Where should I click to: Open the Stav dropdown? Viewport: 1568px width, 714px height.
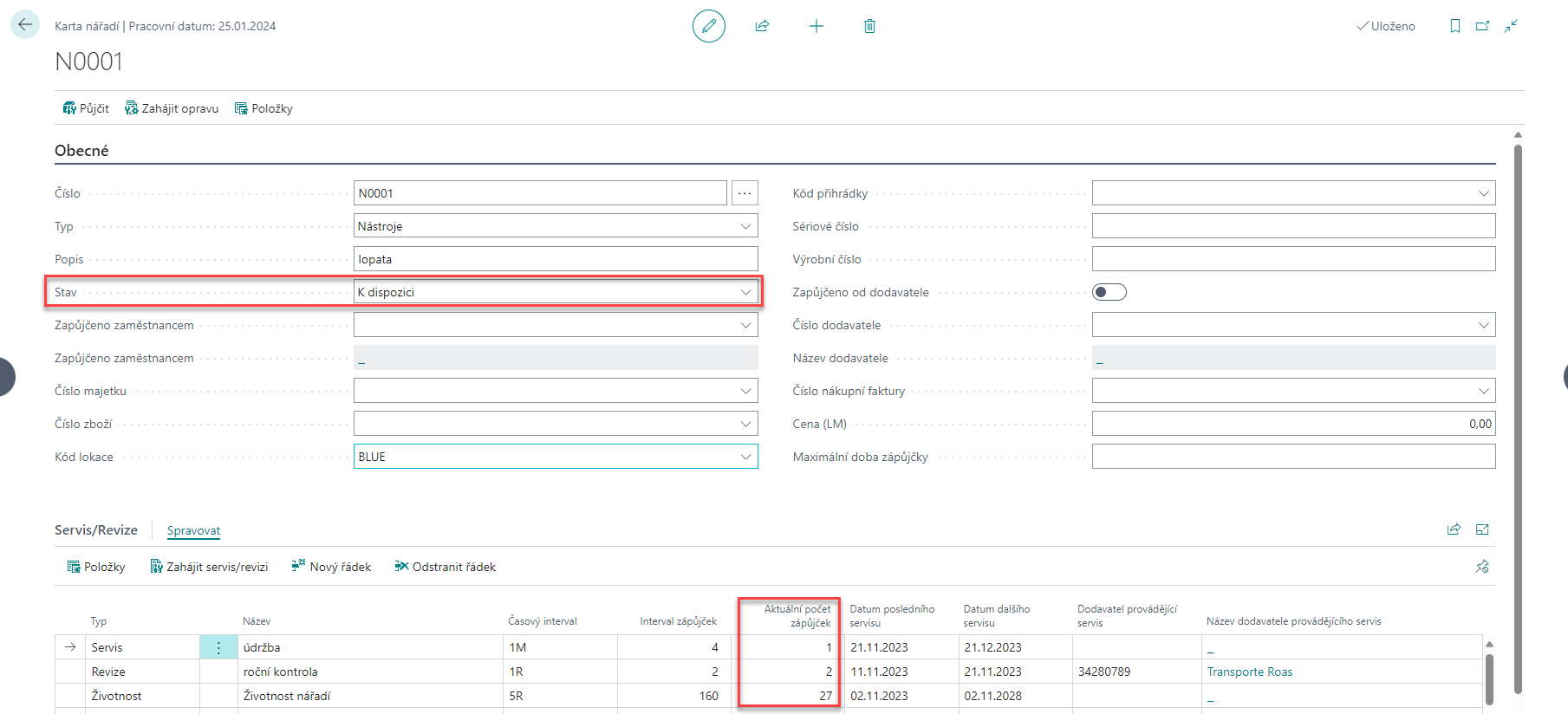point(745,292)
